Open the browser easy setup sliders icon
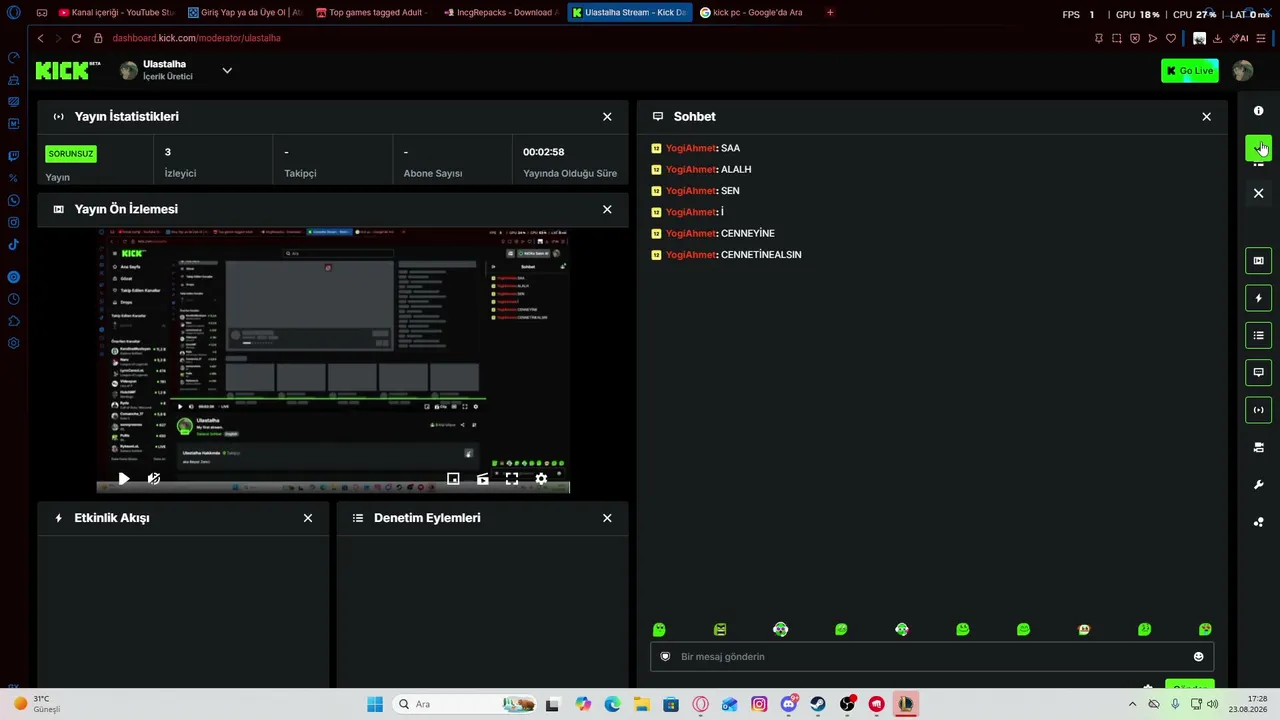Viewport: 1280px width, 720px height. (1262, 38)
